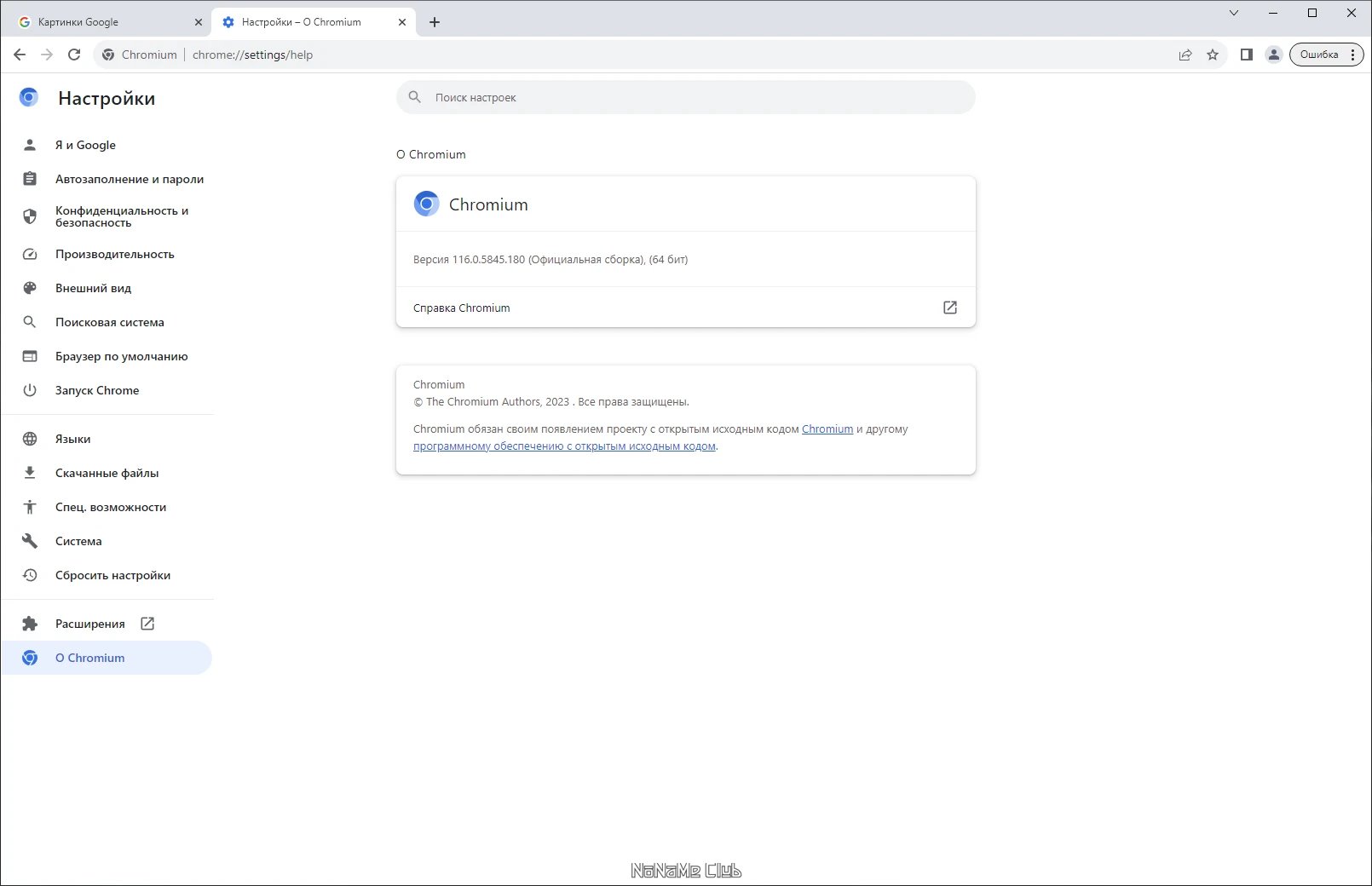1372x886 pixels.
Task: Open Производительность settings section
Action: [x=107, y=254]
